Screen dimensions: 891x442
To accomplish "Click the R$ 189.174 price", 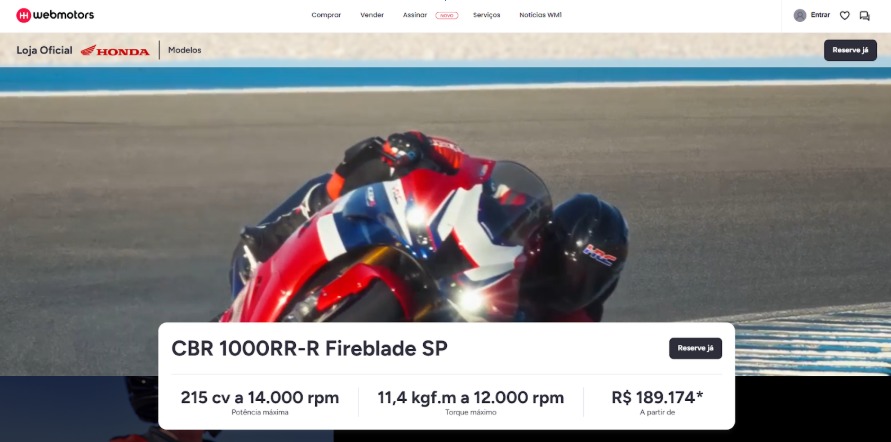I will pyautogui.click(x=657, y=397).
